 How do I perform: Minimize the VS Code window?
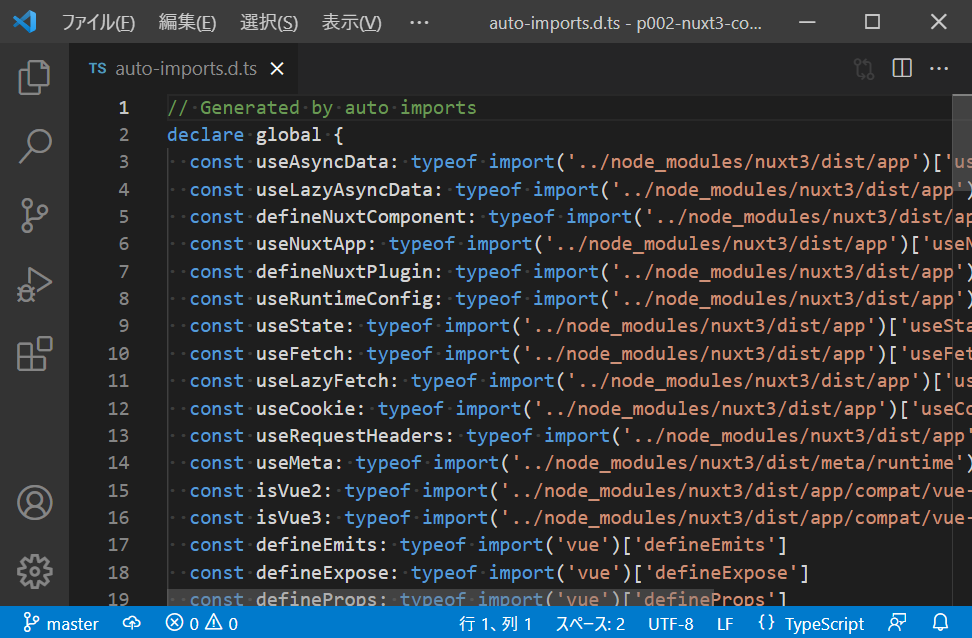(x=807, y=22)
